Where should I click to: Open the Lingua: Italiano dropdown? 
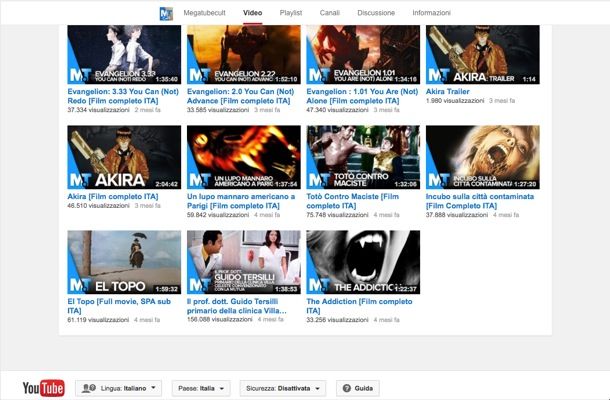coord(119,388)
